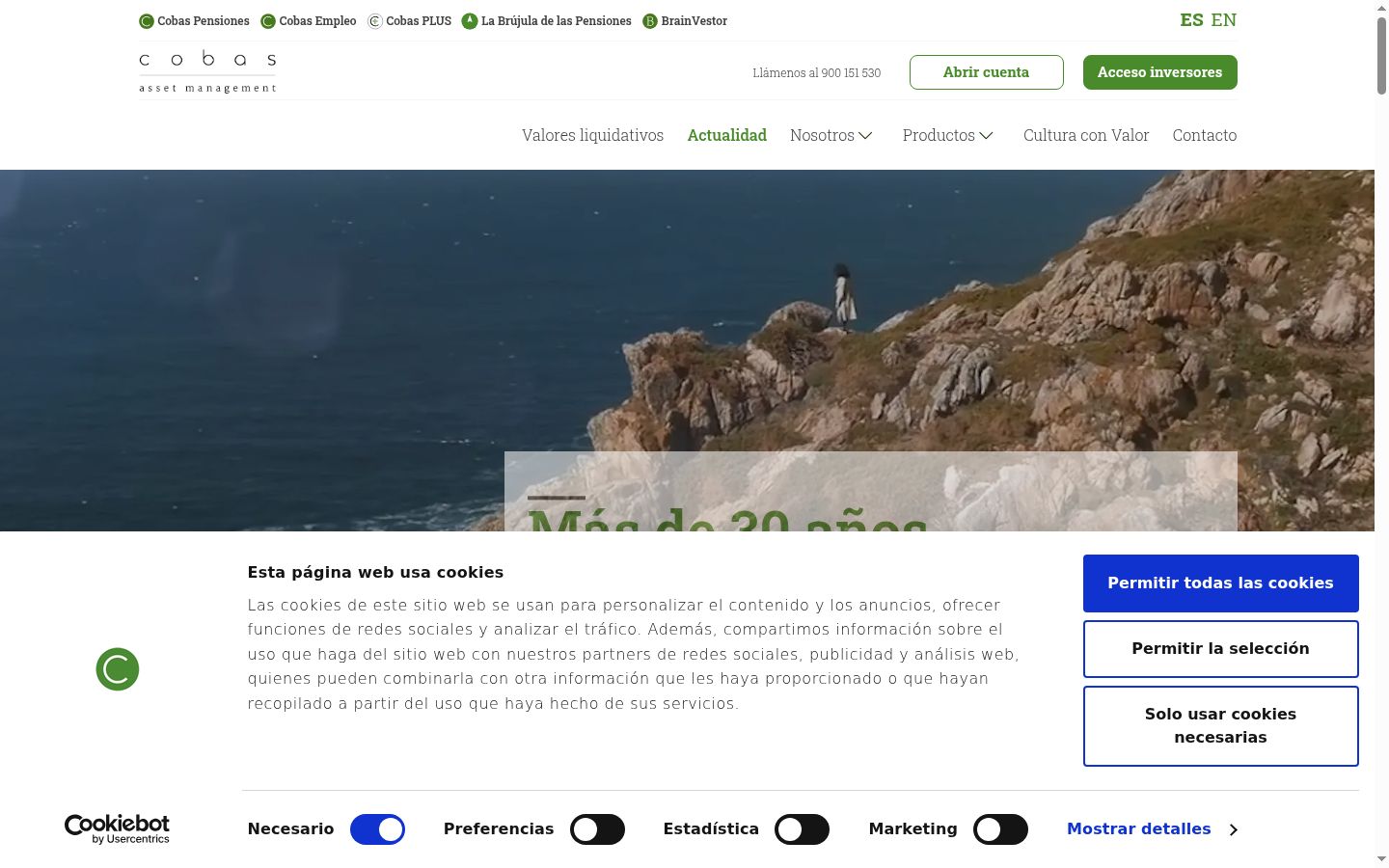Expand the Productos dropdown menu

point(948,135)
